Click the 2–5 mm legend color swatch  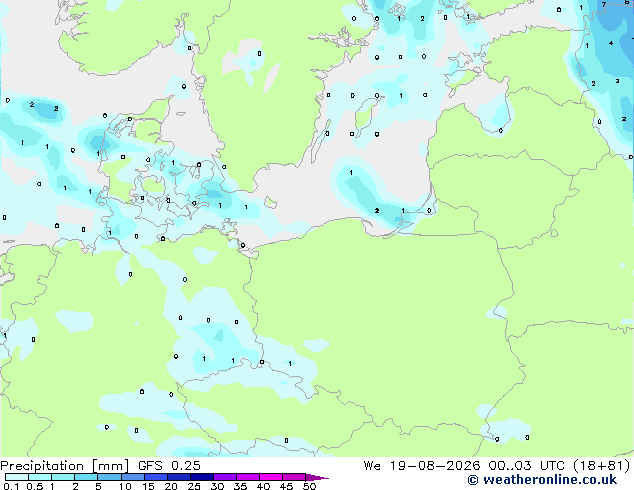pyautogui.click(x=86, y=477)
